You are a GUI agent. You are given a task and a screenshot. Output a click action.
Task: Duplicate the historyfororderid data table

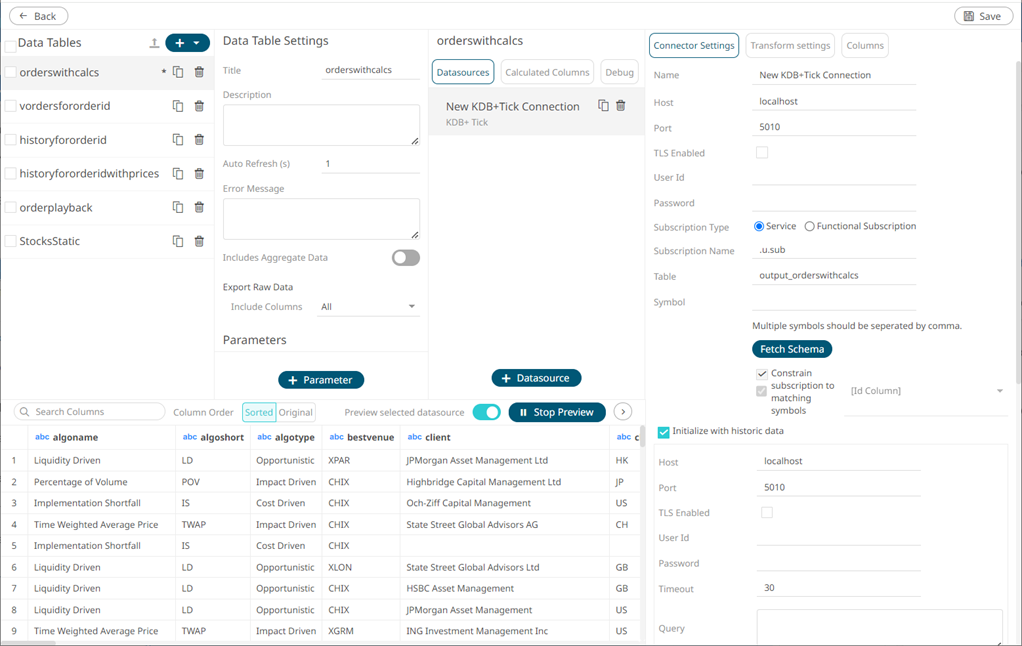coord(178,140)
